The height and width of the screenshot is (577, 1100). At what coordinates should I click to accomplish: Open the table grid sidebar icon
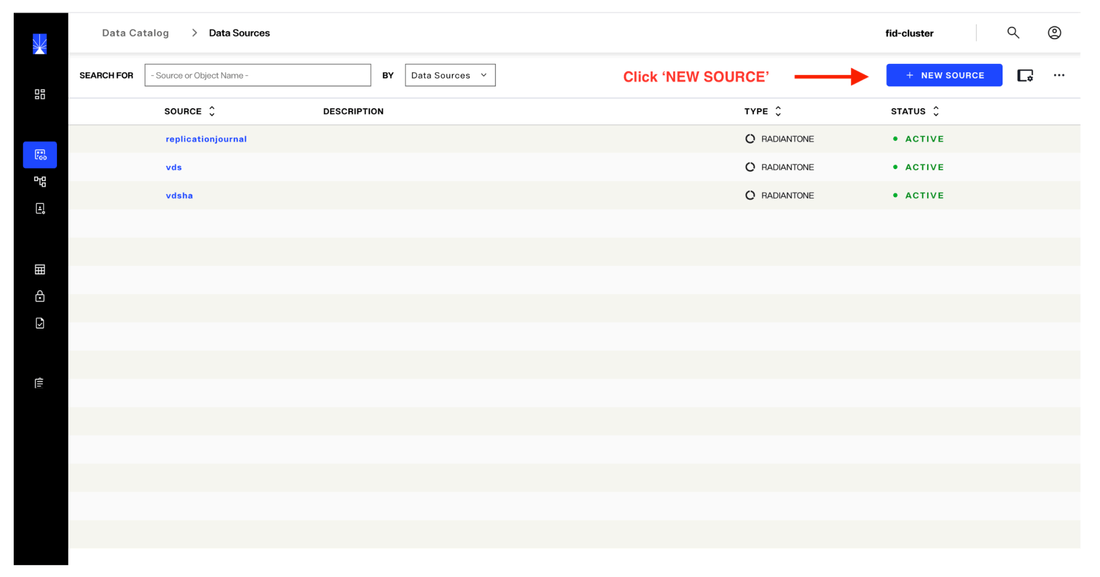click(40, 270)
